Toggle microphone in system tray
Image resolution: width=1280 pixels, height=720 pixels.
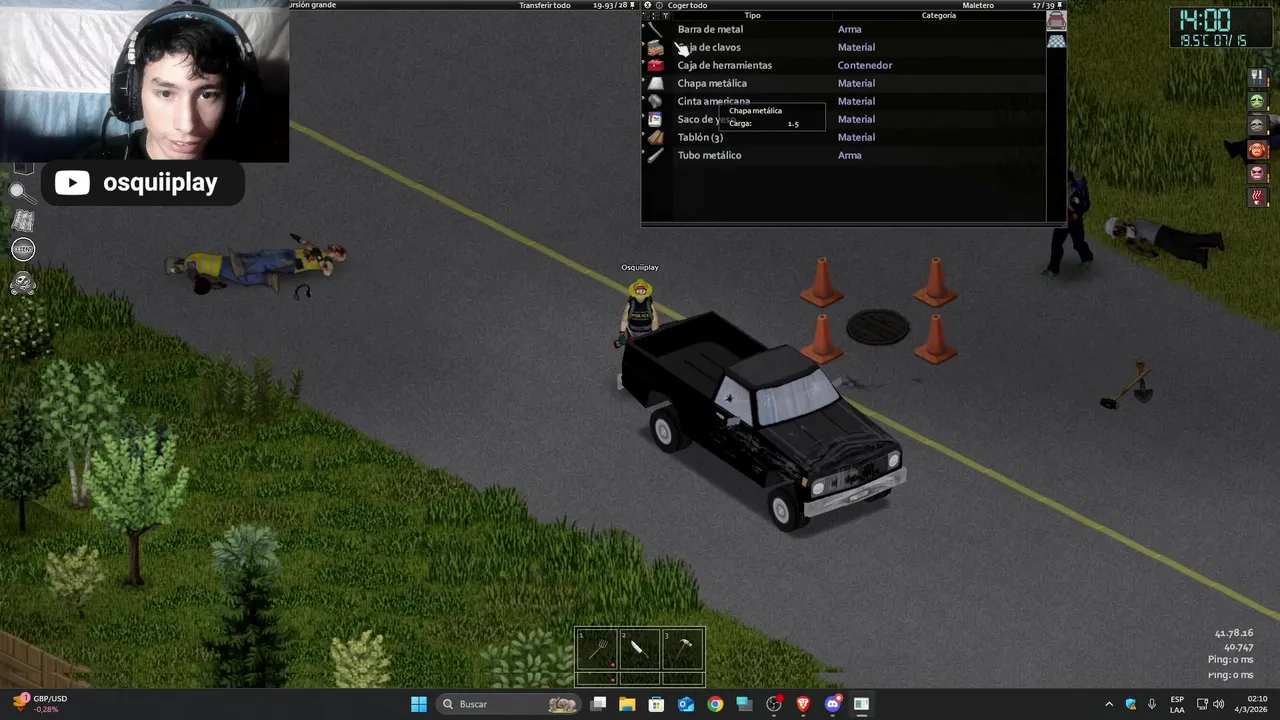[x=1152, y=704]
